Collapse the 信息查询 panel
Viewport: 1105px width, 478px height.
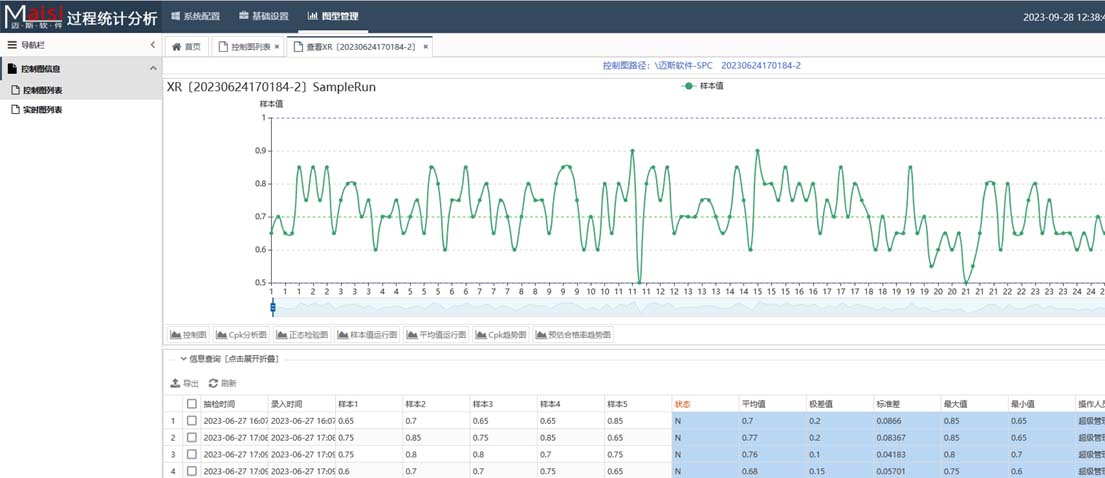(183, 359)
